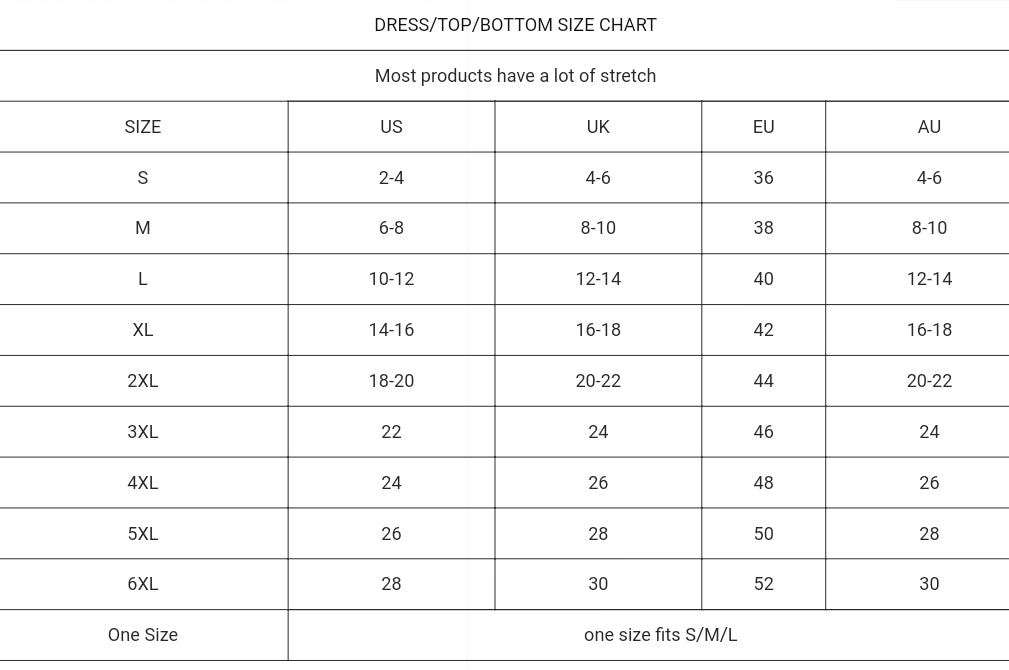Select the EU column header
Screen dimensions: 1009x670
pos(763,127)
